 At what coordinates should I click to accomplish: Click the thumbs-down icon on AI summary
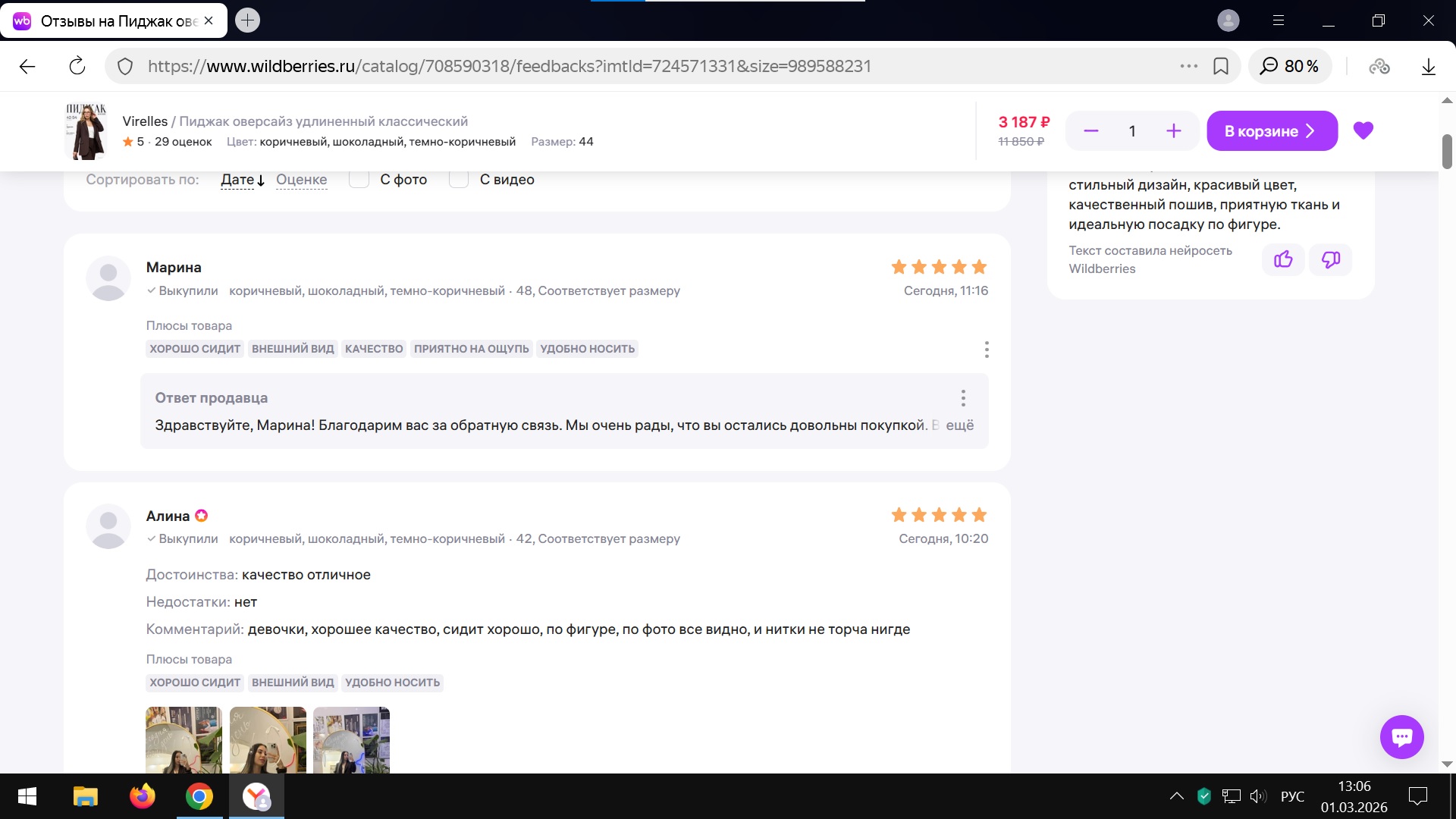pos(1331,259)
